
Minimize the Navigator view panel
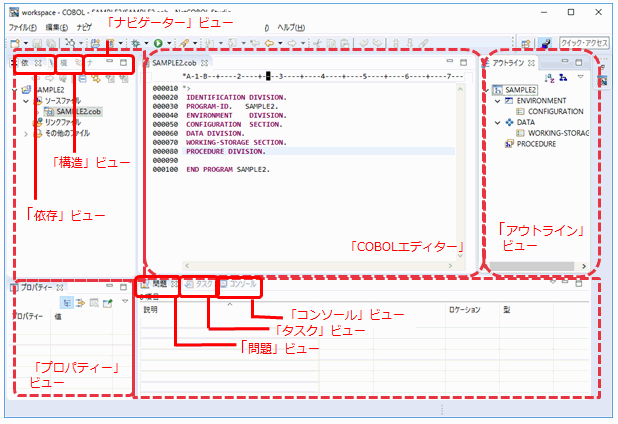pyautogui.click(x=109, y=62)
